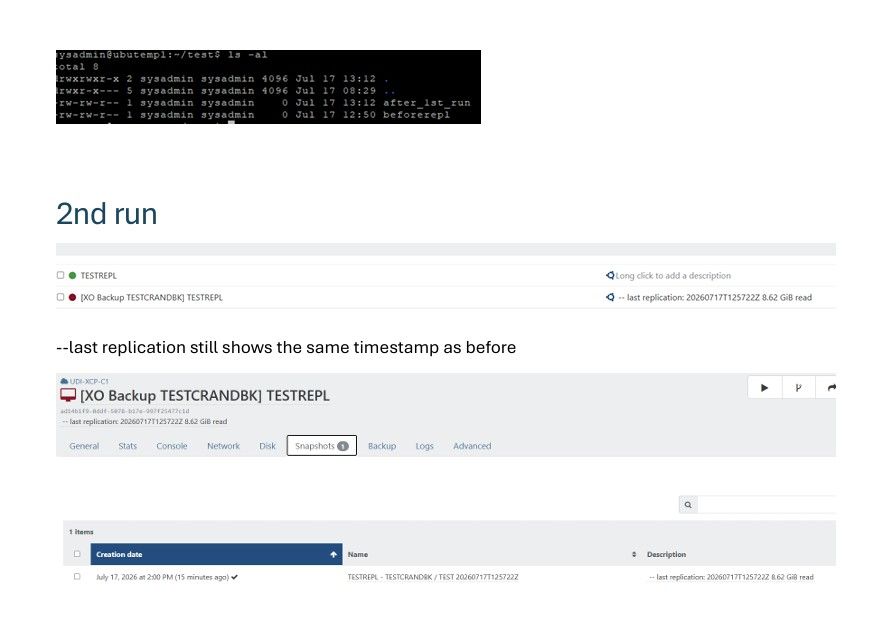Click the share arrow icon

pyautogui.click(x=831, y=388)
